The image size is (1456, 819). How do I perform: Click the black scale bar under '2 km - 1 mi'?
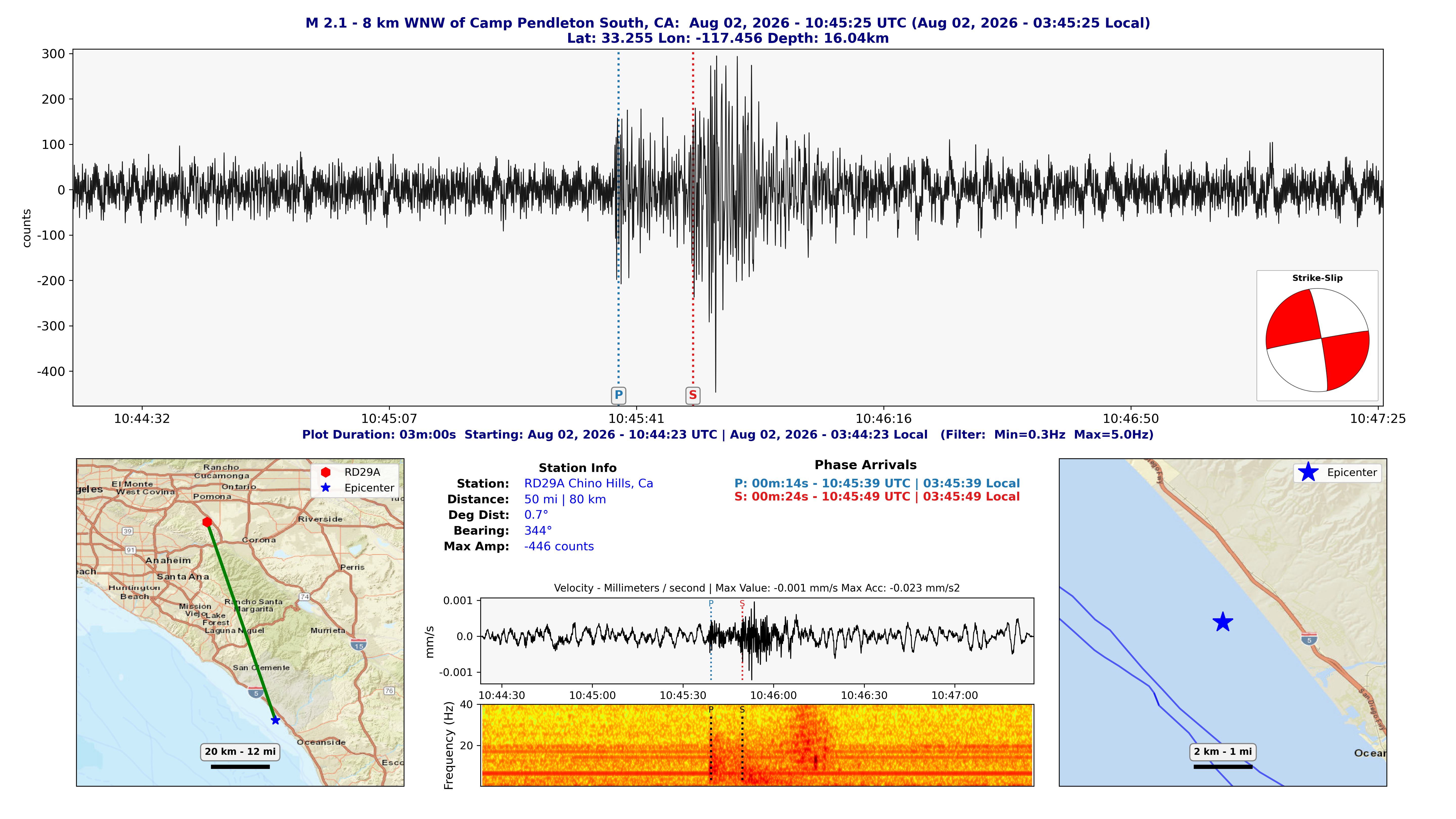1223,767
